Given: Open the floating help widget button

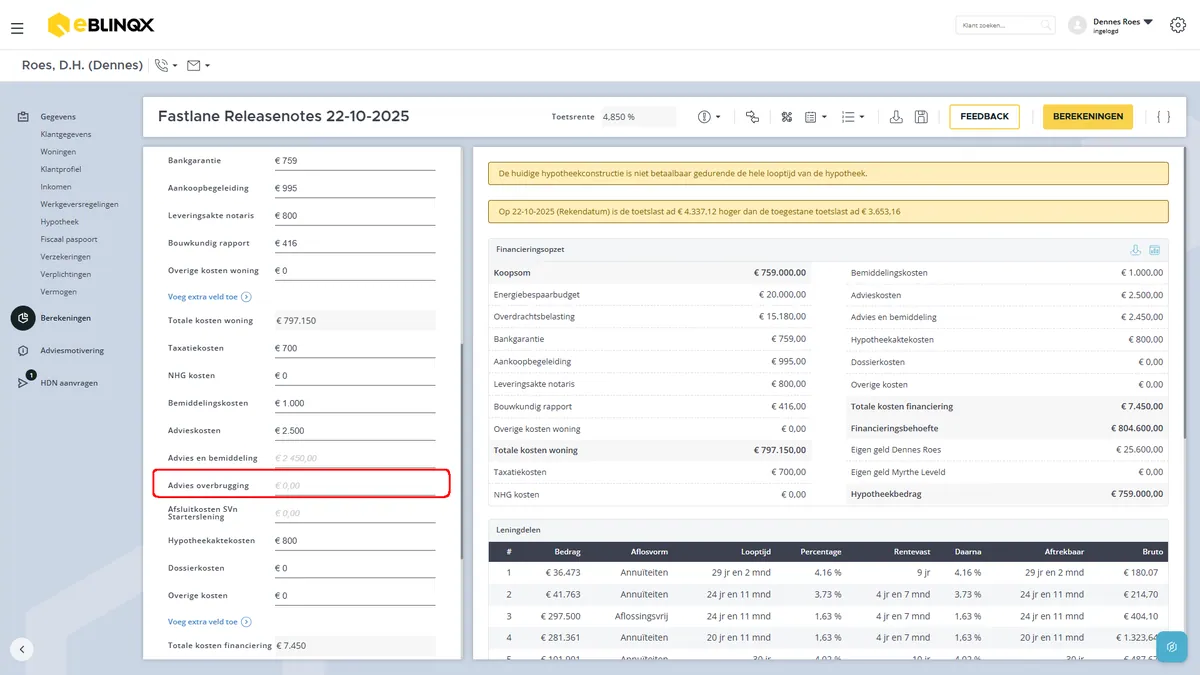Looking at the screenshot, I should [x=1171, y=647].
